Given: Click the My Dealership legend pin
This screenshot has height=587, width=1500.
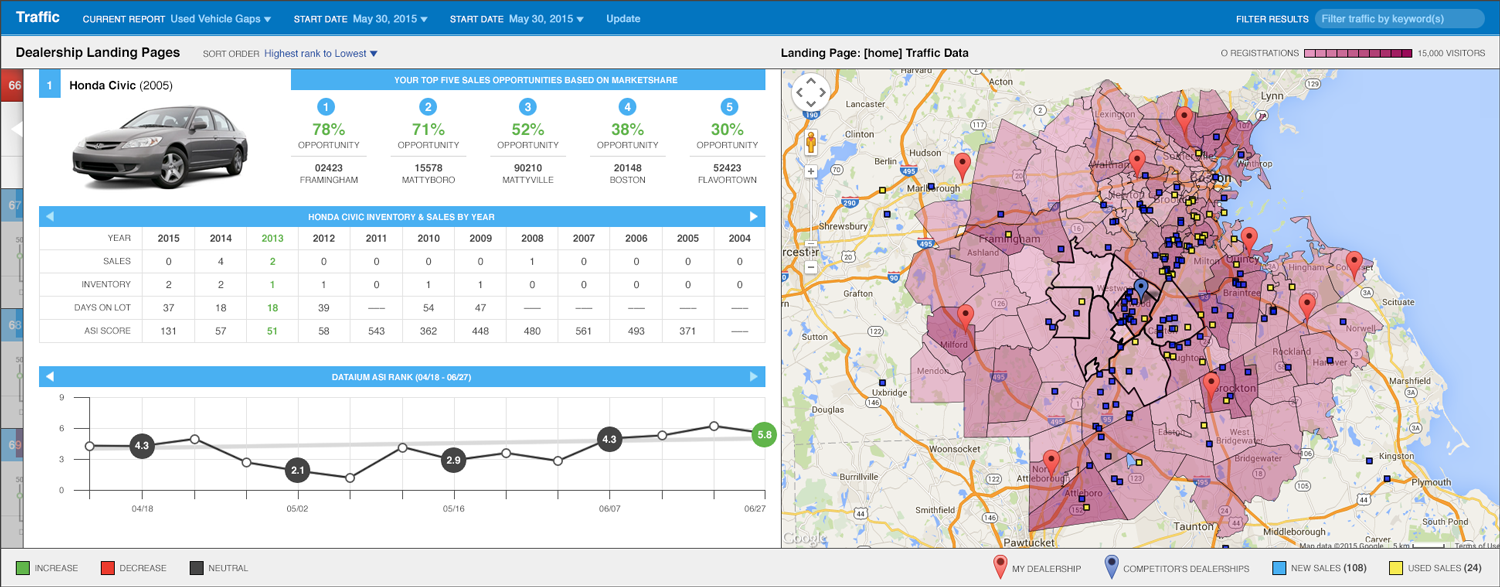Looking at the screenshot, I should (999, 568).
